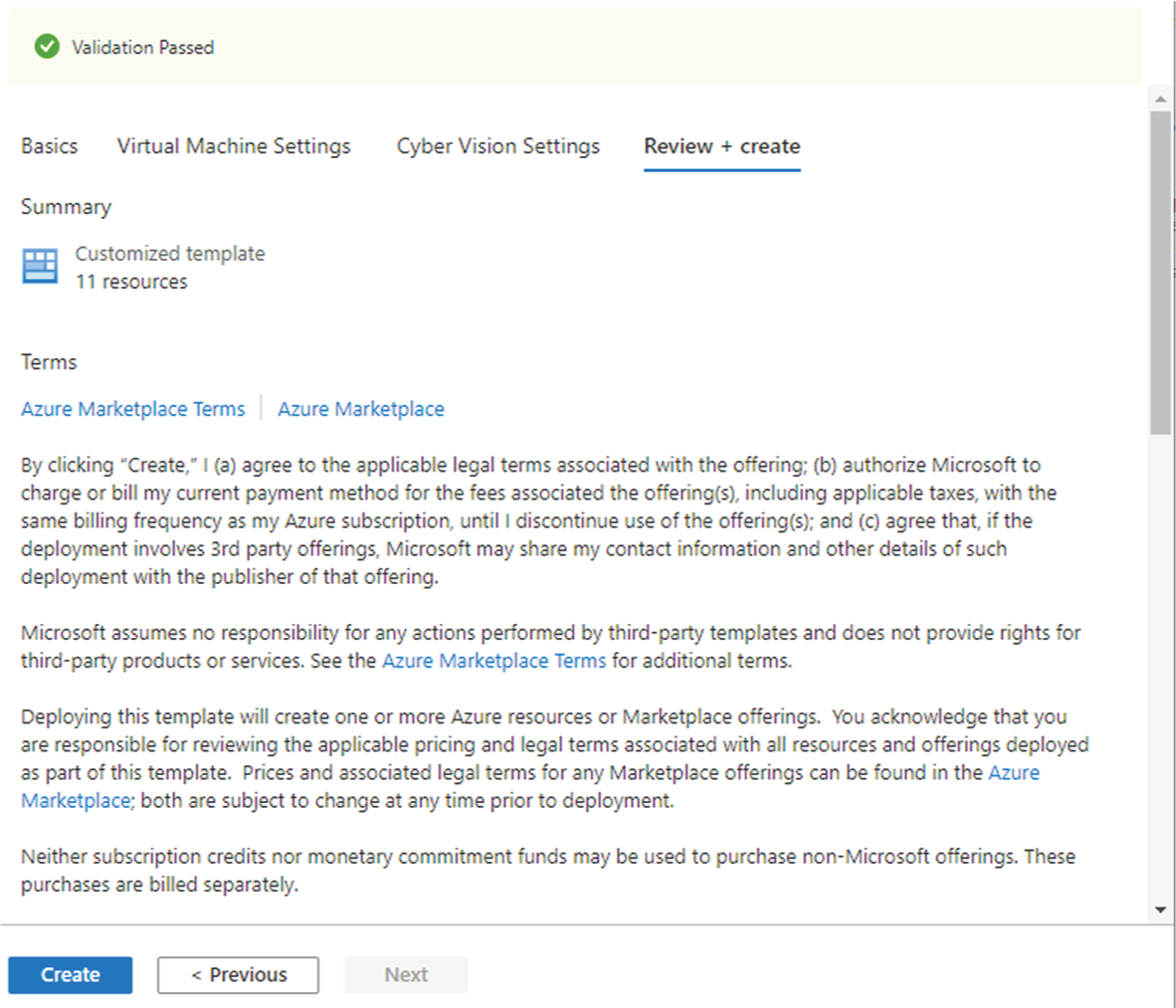Click the Summary heading

[66, 207]
